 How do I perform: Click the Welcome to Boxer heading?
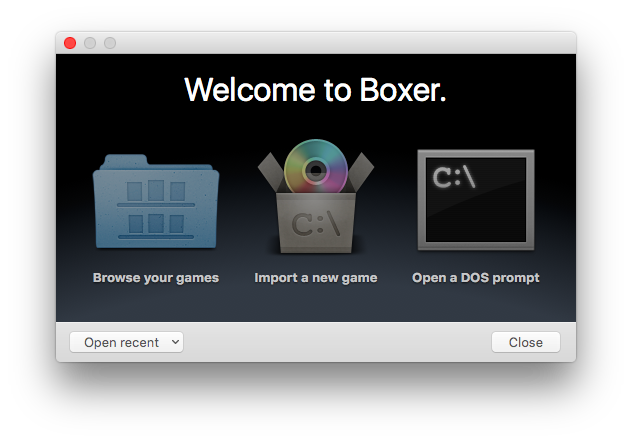tap(315, 90)
